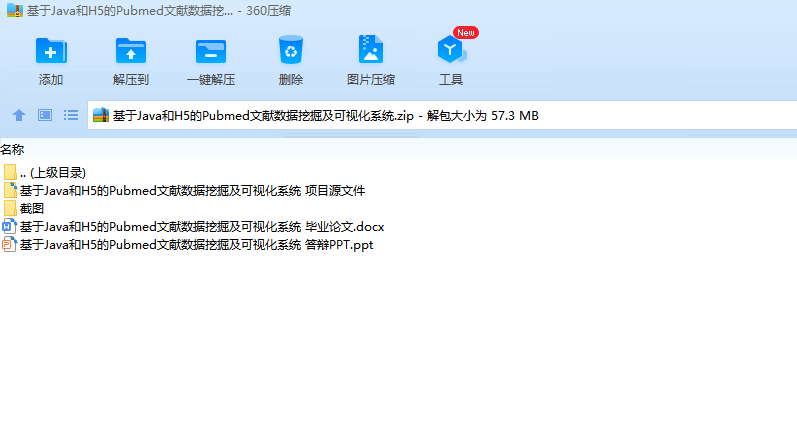Select the '答辩PPT.ppt' file name

pyautogui.click(x=196, y=245)
